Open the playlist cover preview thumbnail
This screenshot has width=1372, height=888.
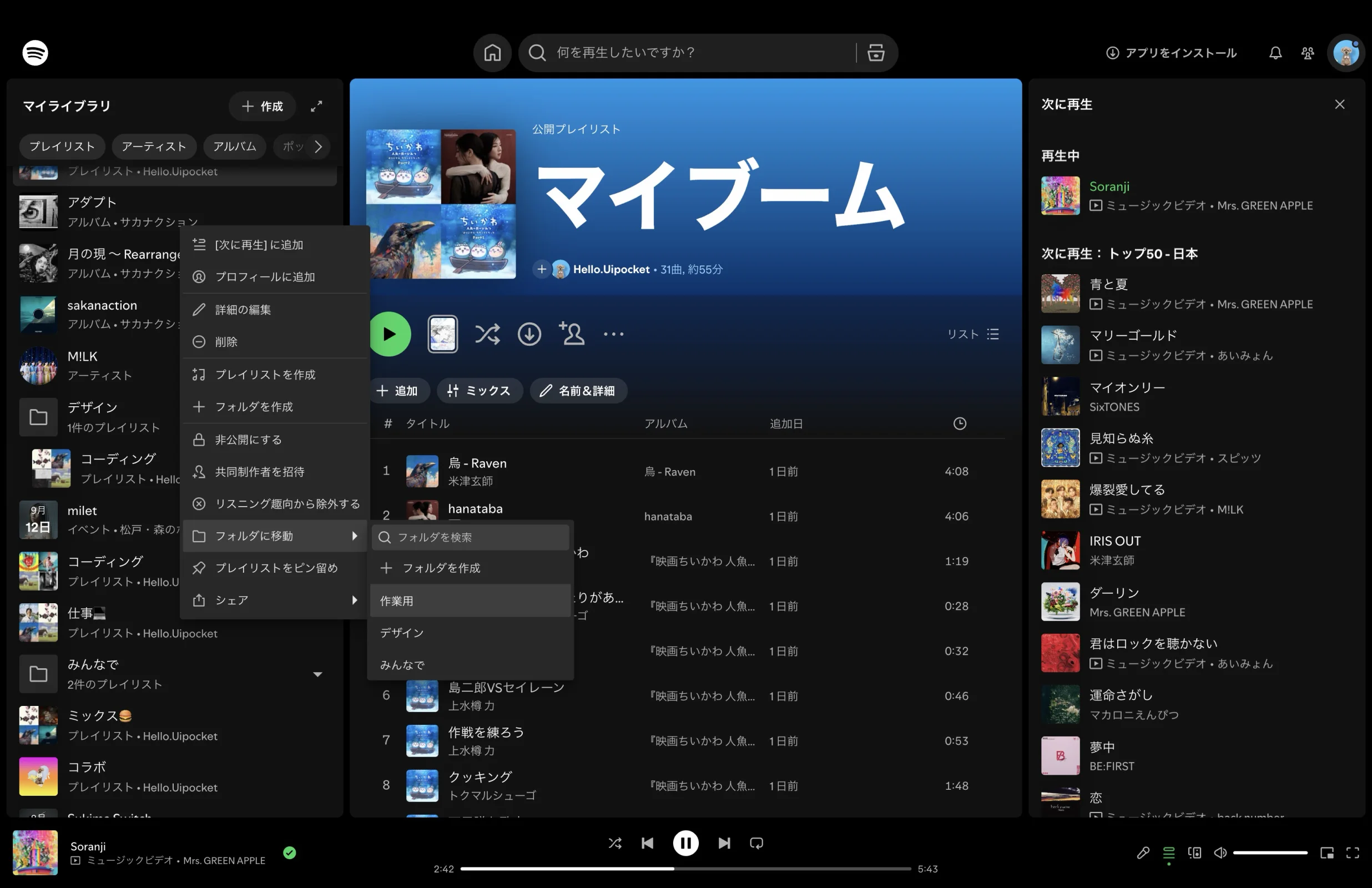(442, 334)
